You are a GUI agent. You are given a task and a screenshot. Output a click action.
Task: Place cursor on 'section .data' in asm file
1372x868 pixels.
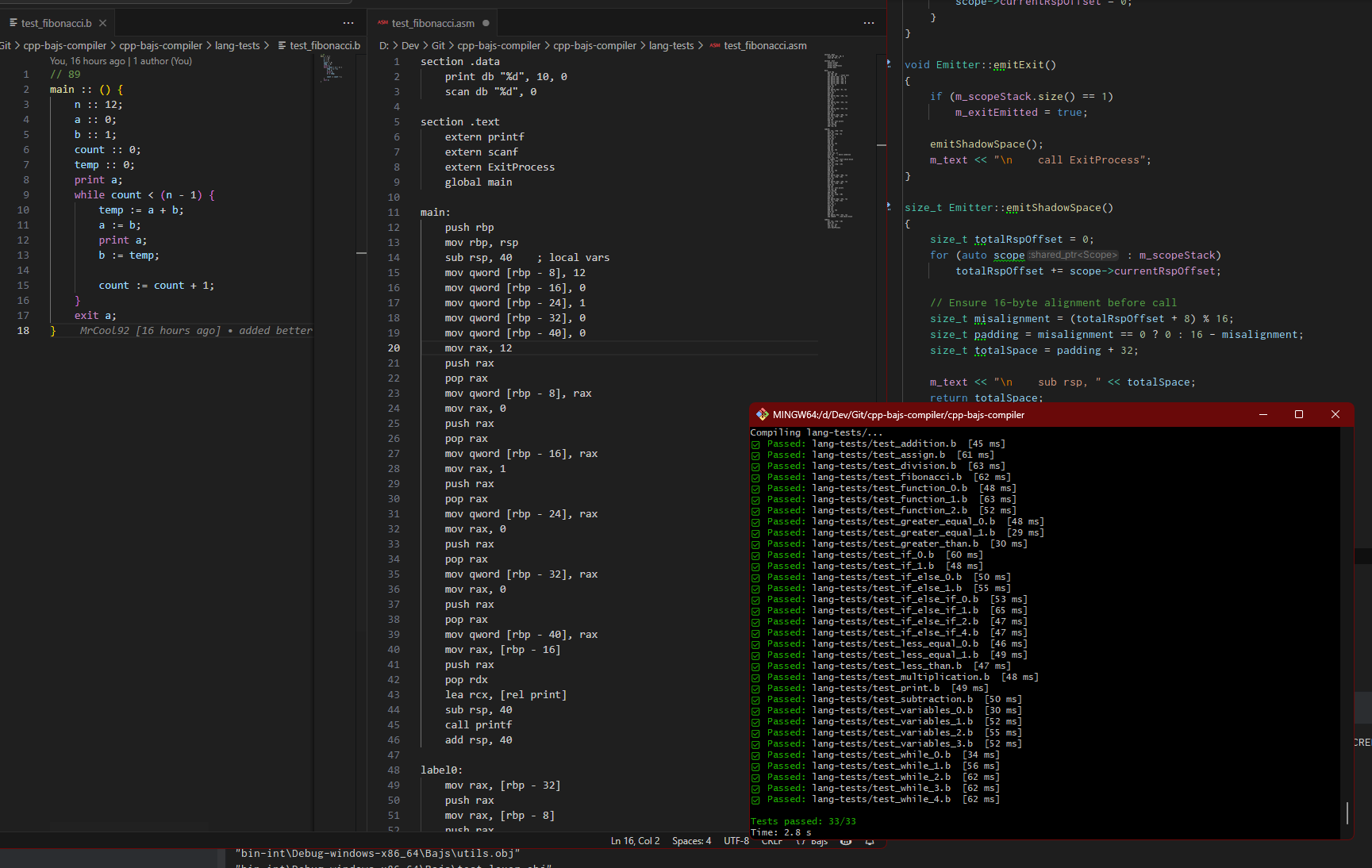(460, 62)
